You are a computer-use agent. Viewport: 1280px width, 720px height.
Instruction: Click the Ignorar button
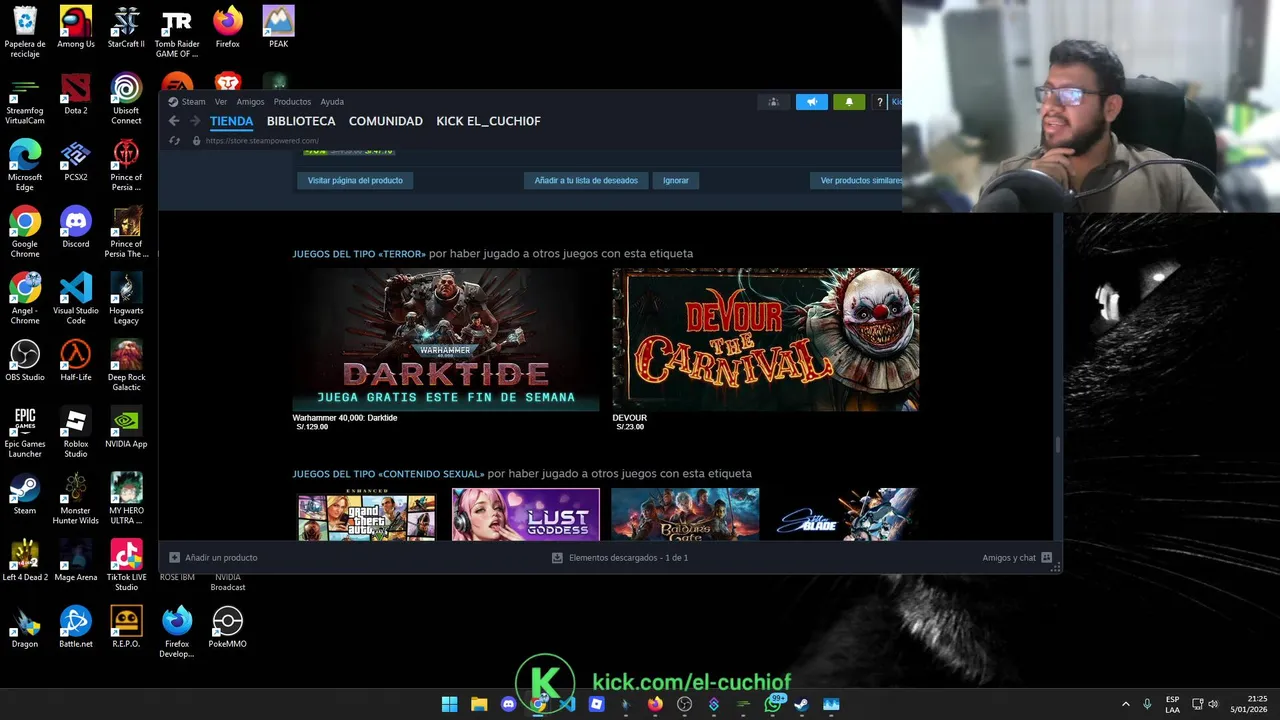pos(676,180)
